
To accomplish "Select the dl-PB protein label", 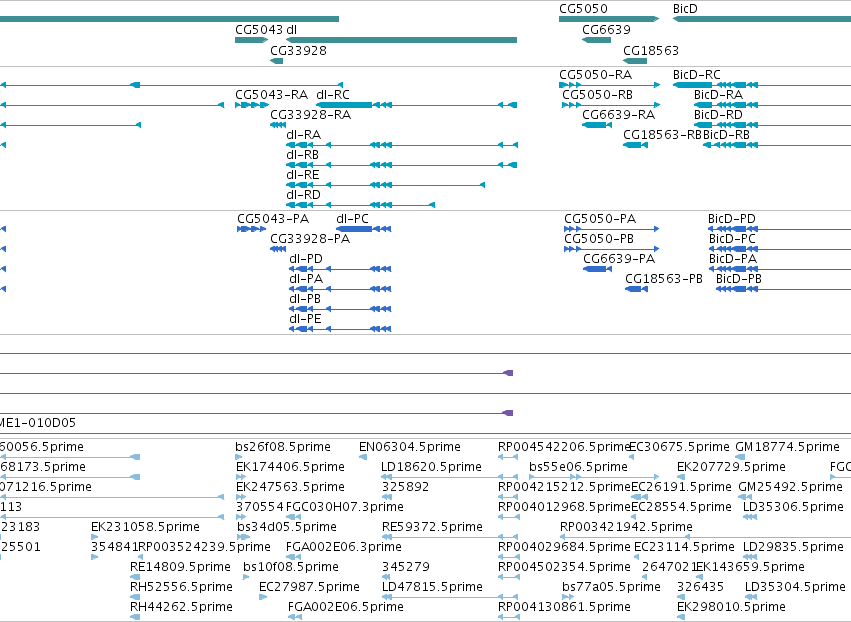I will click(x=305, y=299).
